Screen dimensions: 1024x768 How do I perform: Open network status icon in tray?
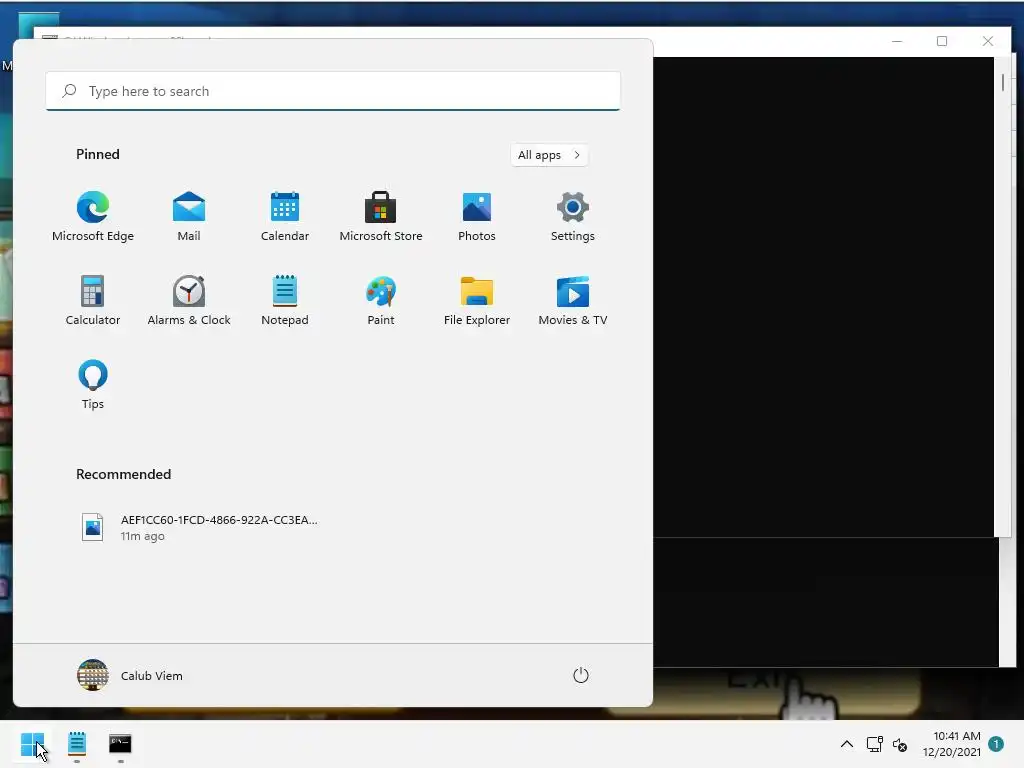[874, 744]
